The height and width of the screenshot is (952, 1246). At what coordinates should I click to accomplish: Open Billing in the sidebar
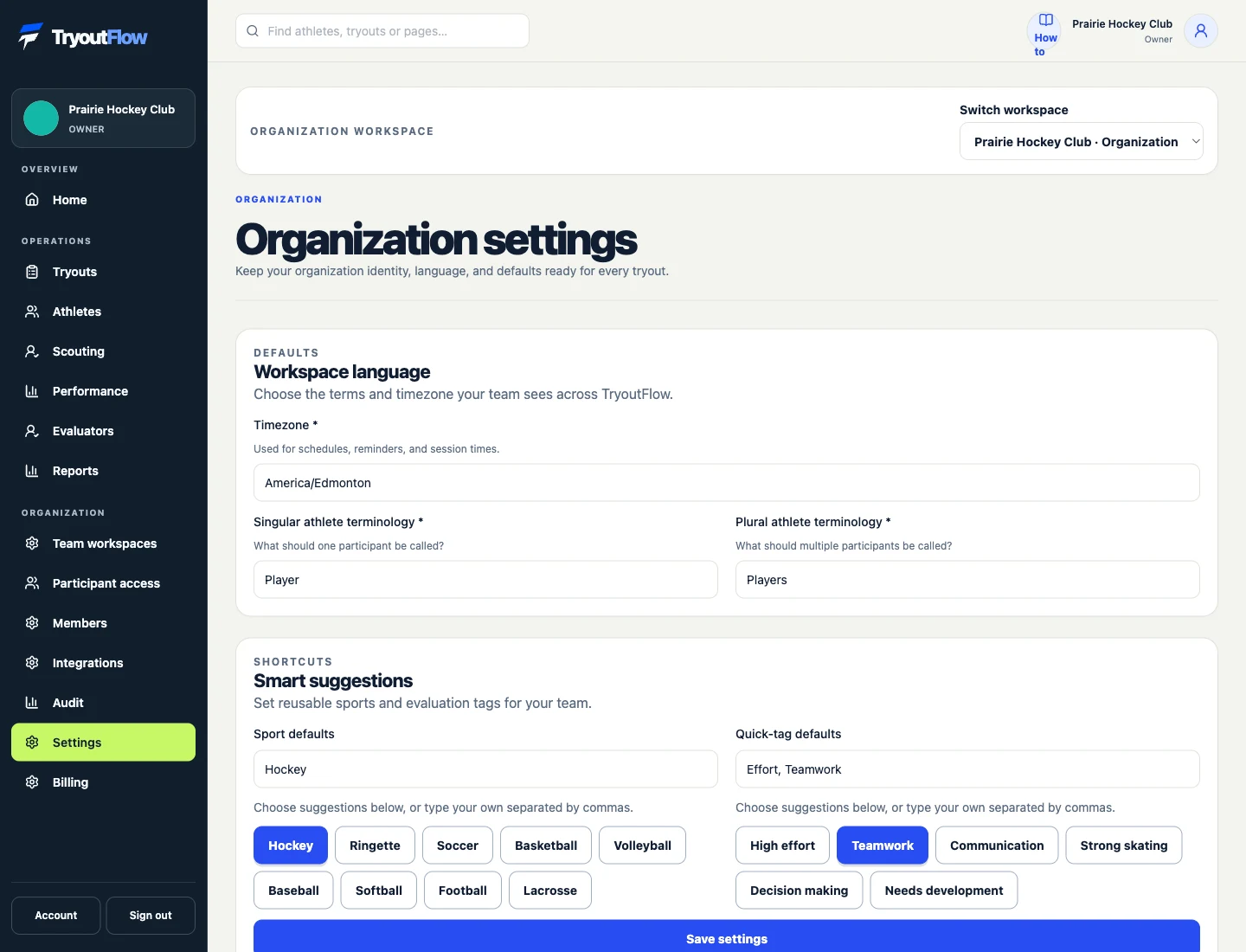point(103,782)
